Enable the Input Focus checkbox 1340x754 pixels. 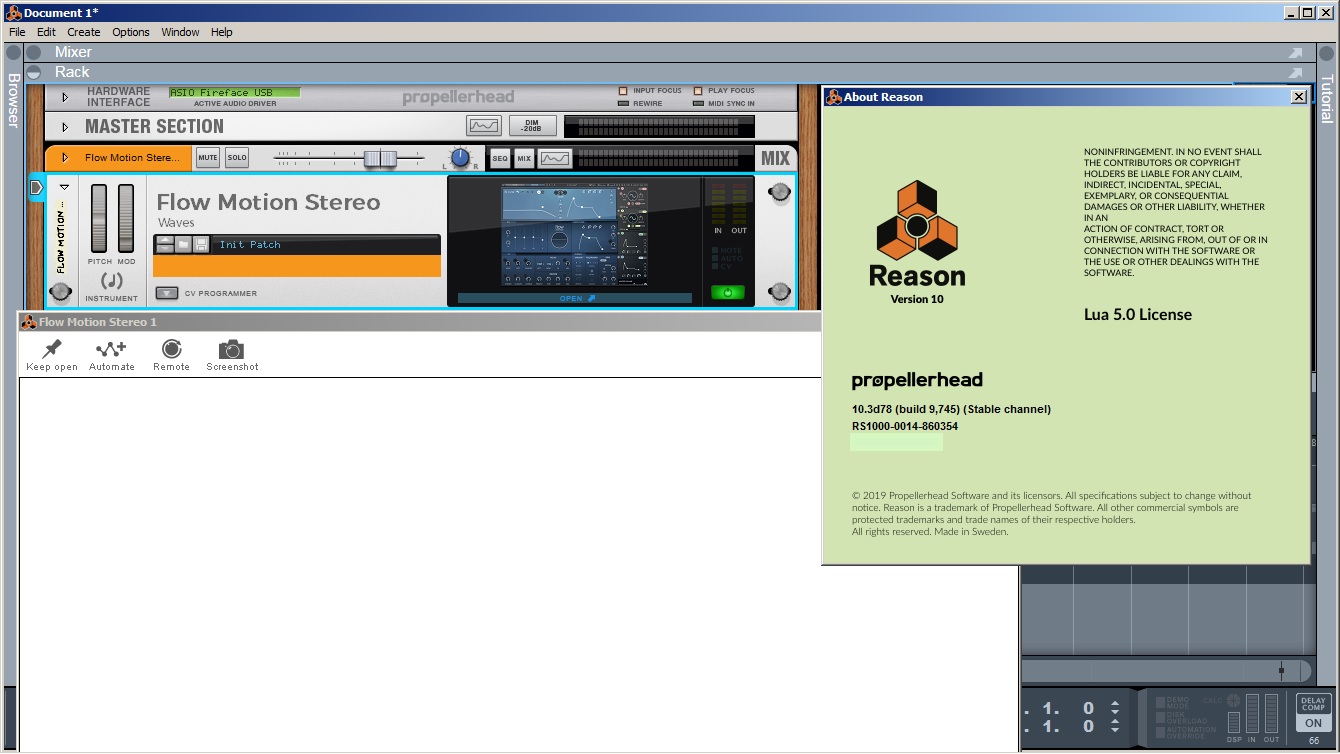tap(623, 91)
